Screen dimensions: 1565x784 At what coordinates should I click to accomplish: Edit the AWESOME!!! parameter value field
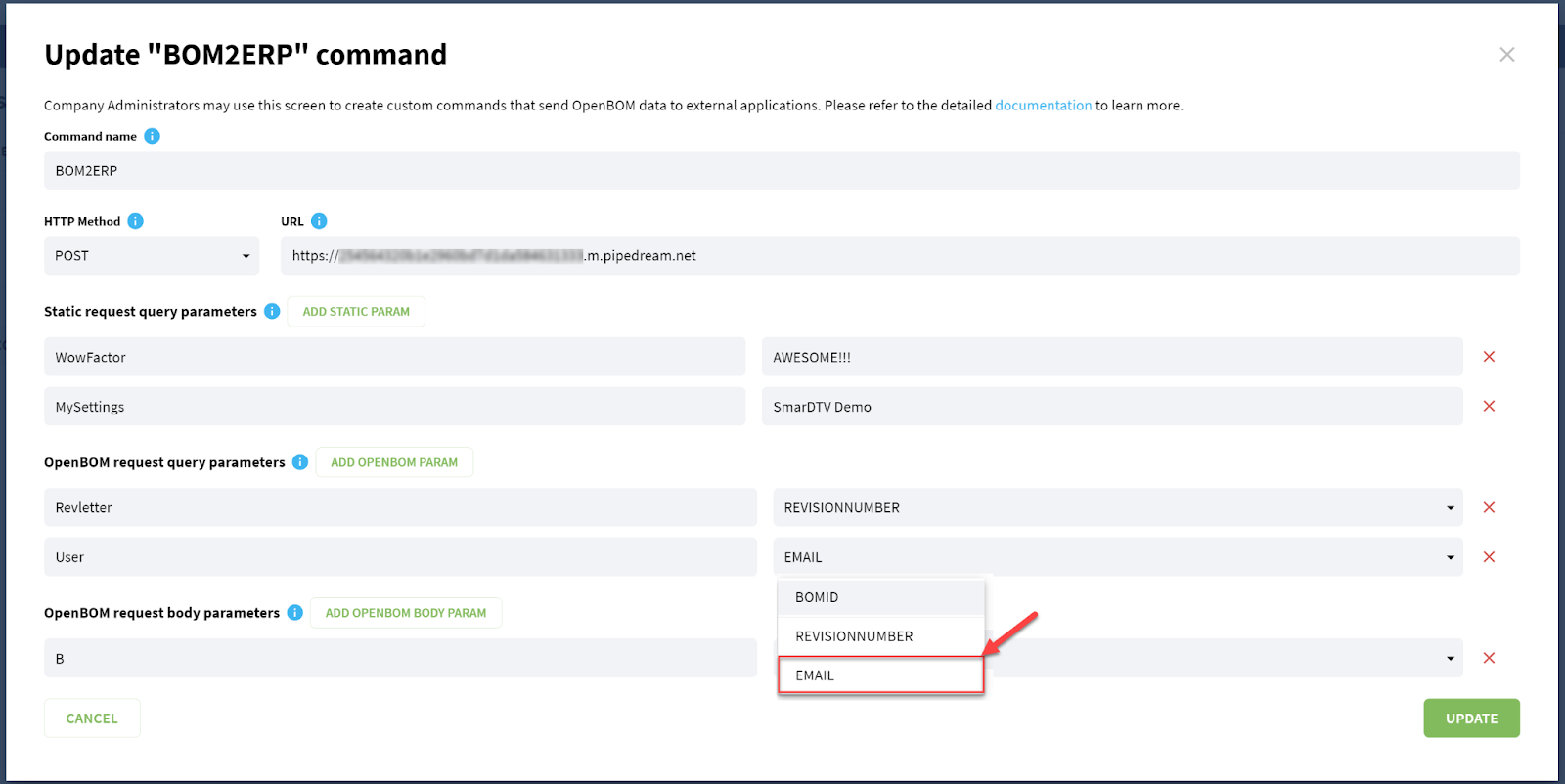(1112, 357)
